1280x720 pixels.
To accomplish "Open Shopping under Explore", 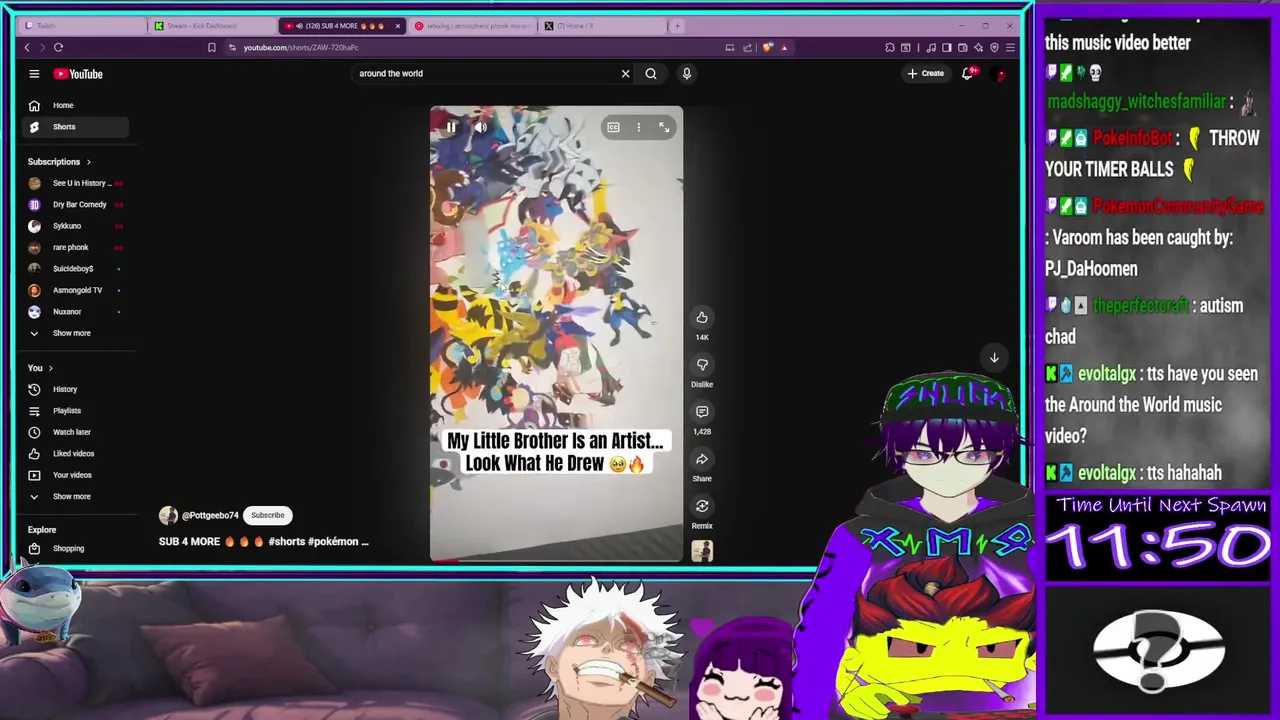I will pyautogui.click(x=75, y=548).
